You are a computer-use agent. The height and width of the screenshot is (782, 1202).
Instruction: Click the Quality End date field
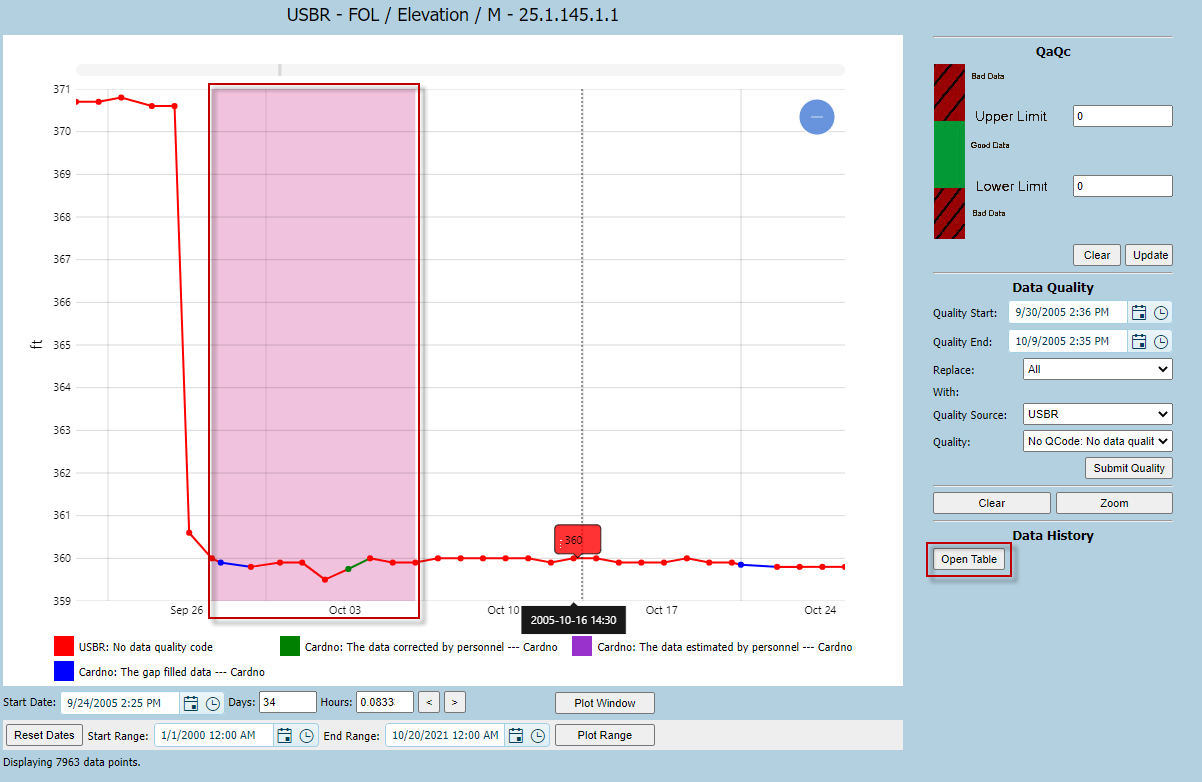pyautogui.click(x=1068, y=341)
